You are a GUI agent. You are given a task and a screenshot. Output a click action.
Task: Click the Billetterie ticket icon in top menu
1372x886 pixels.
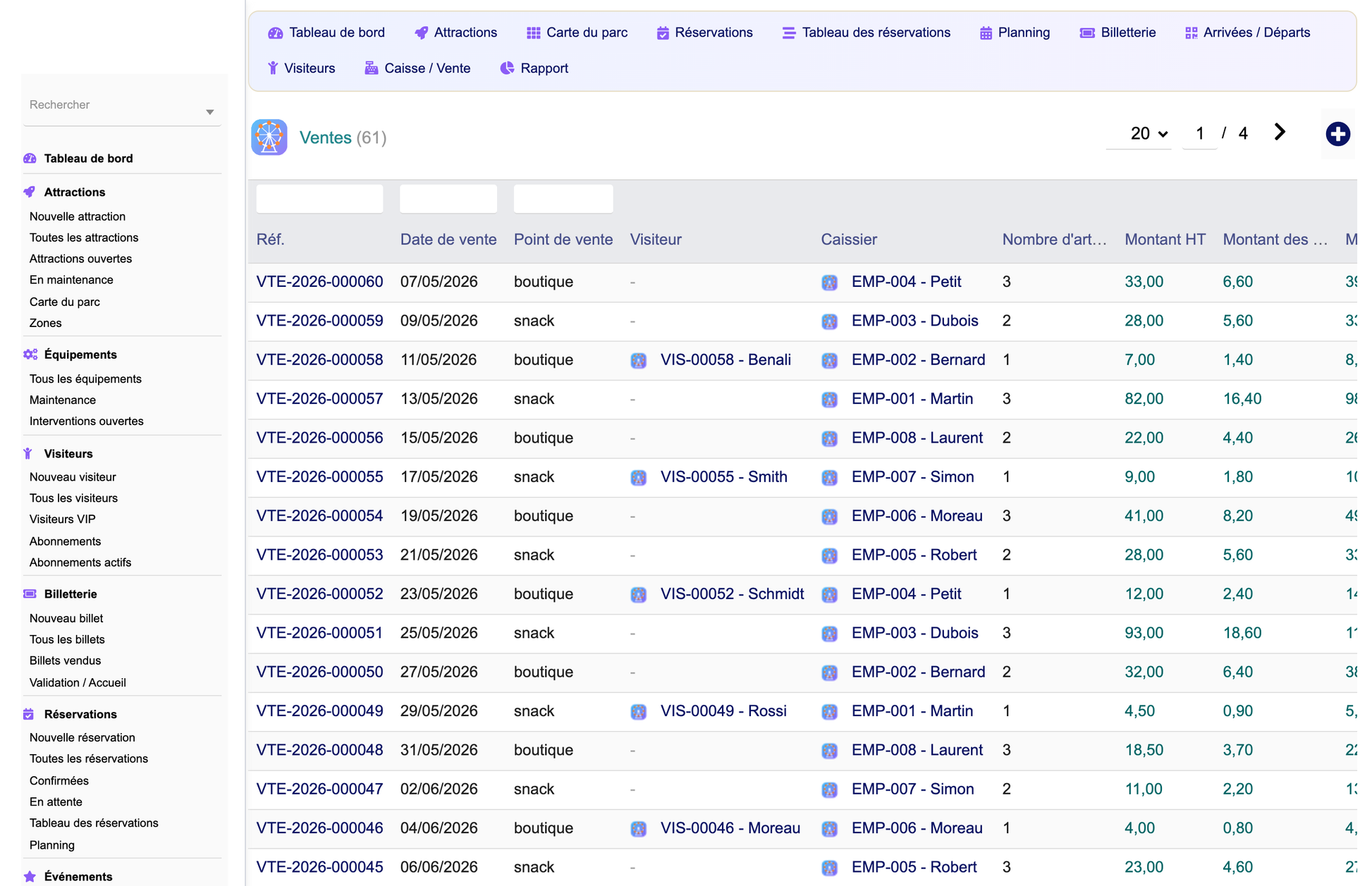[1087, 33]
